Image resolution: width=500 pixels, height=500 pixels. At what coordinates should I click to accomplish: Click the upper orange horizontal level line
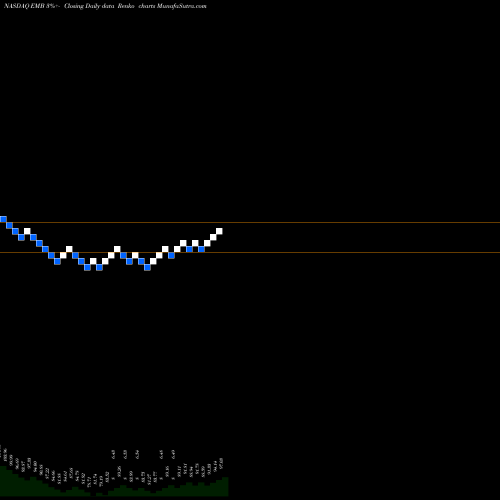[250, 222]
